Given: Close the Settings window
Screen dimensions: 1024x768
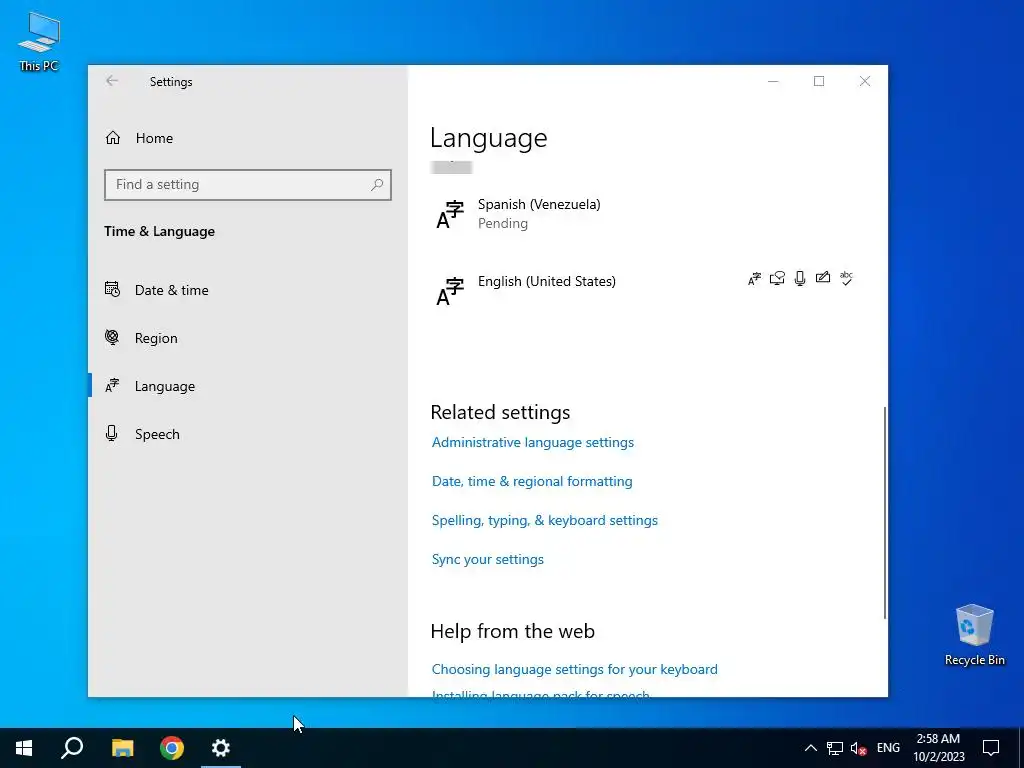Looking at the screenshot, I should pos(865,81).
